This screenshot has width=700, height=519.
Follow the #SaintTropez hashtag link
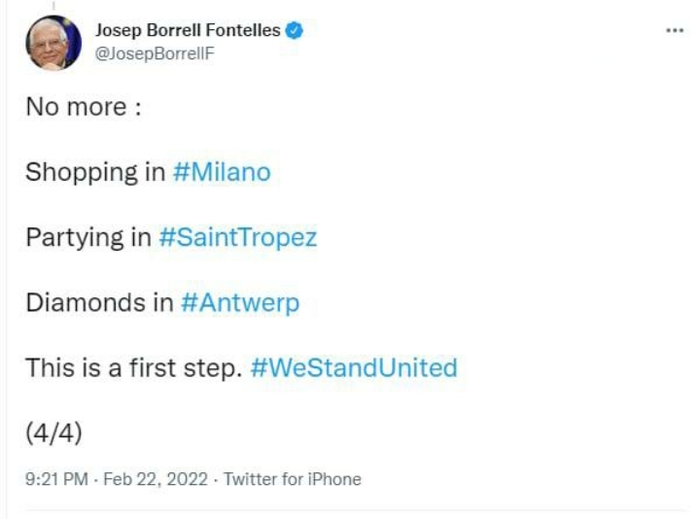tap(238, 238)
